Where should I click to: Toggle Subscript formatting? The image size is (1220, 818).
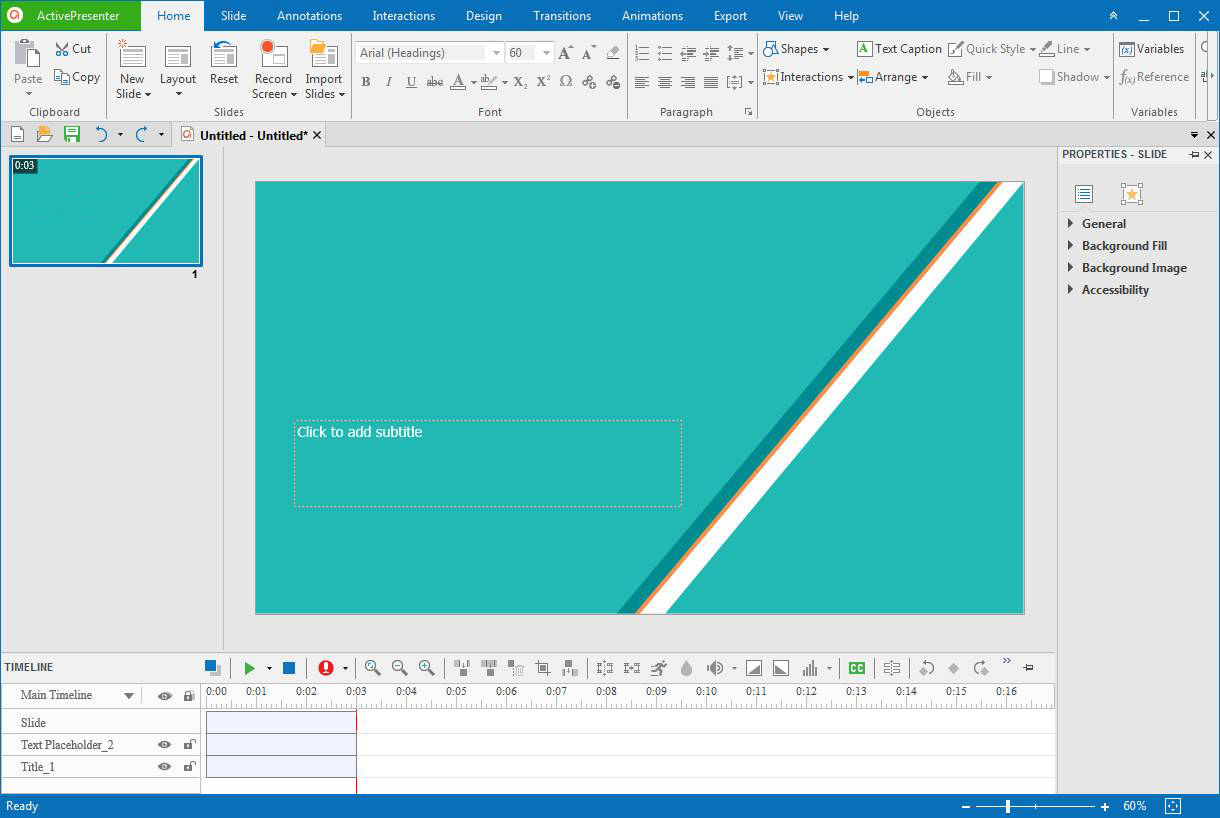(x=520, y=82)
